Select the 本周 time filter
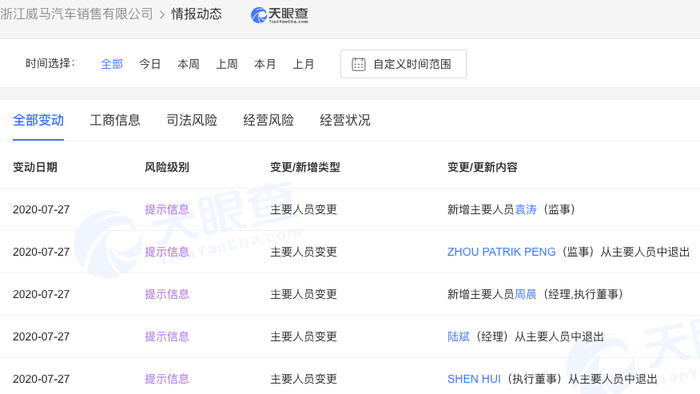This screenshot has width=700, height=394. click(188, 64)
